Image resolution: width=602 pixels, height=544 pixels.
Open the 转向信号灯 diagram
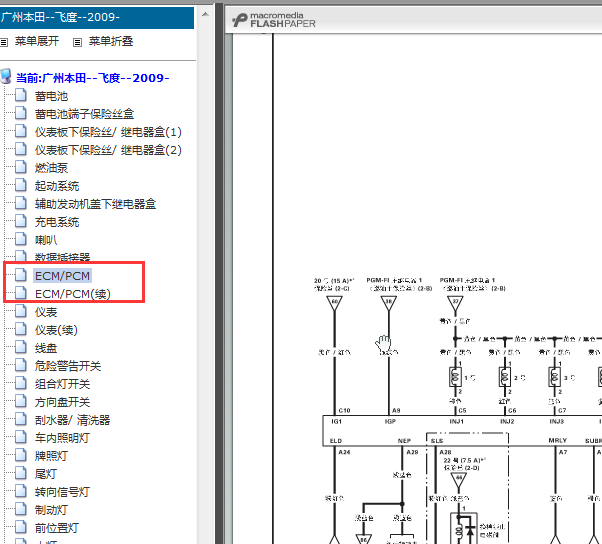(63, 492)
